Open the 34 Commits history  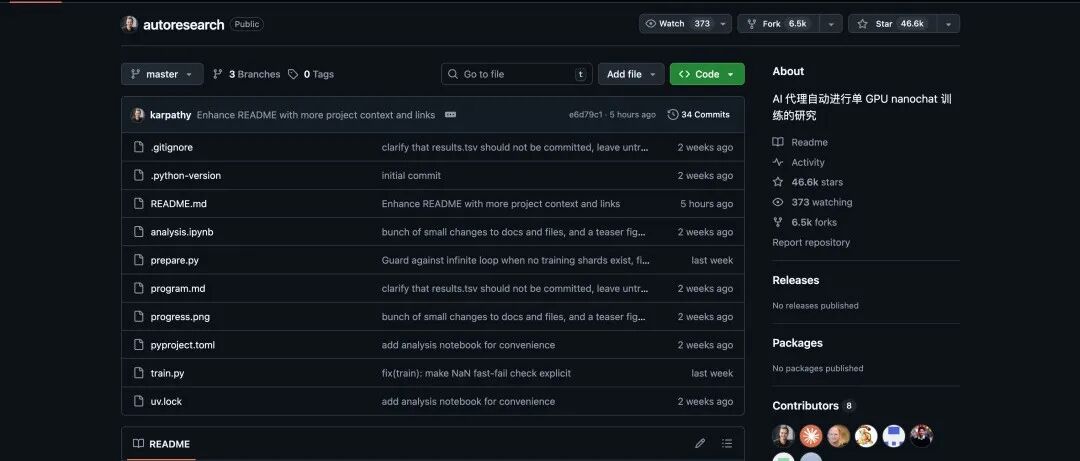click(x=698, y=115)
